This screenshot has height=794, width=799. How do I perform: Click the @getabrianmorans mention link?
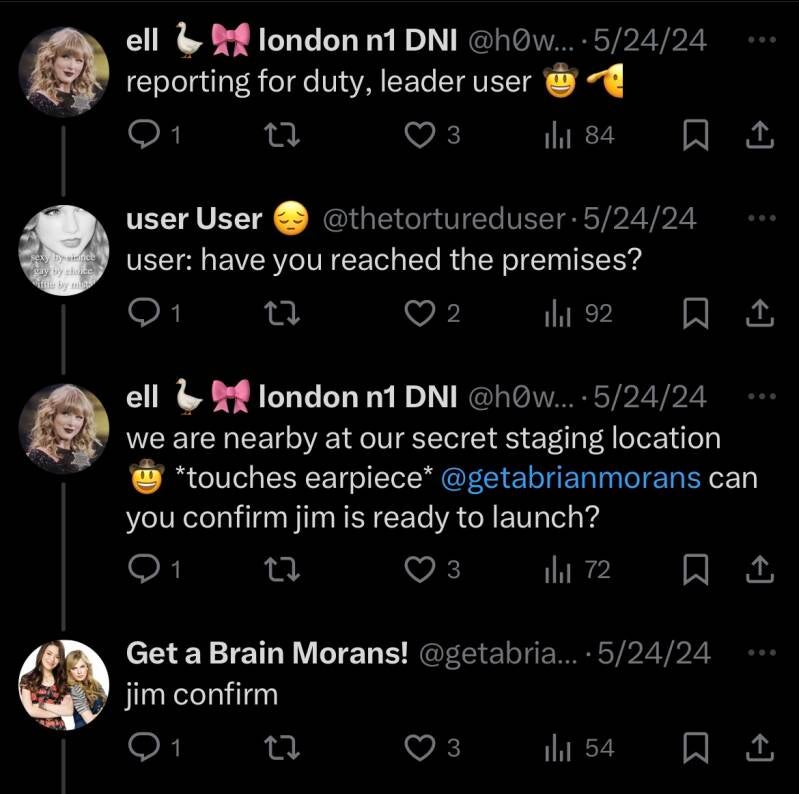[x=571, y=479]
